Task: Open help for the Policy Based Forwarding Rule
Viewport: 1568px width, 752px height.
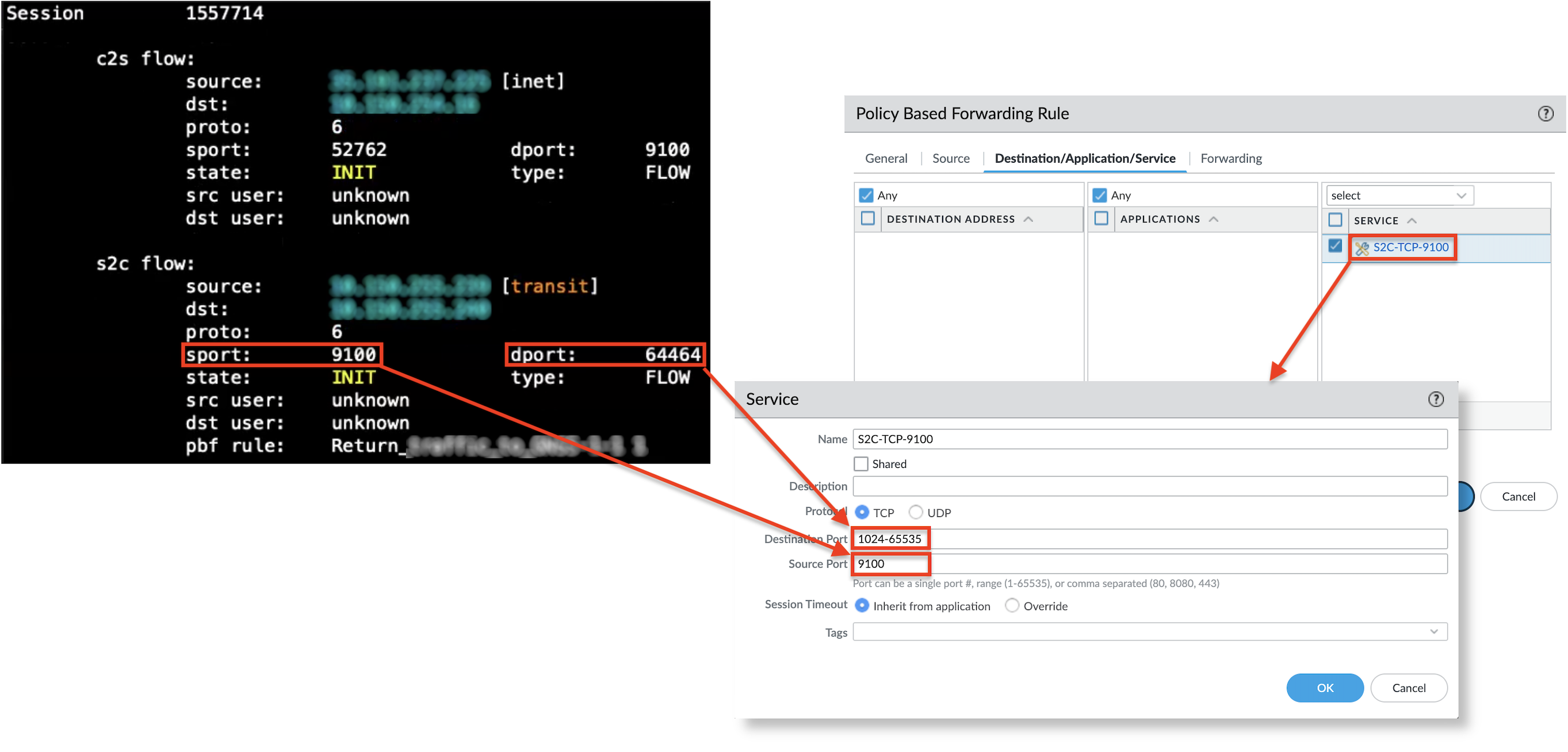Action: tap(1546, 113)
